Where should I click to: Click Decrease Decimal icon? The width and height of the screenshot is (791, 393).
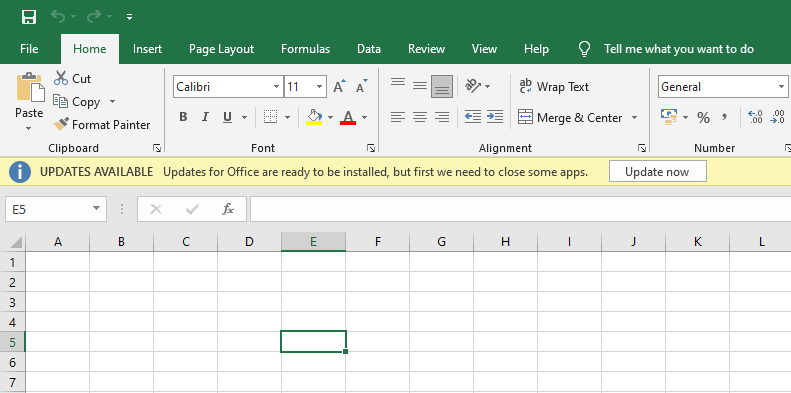777,118
